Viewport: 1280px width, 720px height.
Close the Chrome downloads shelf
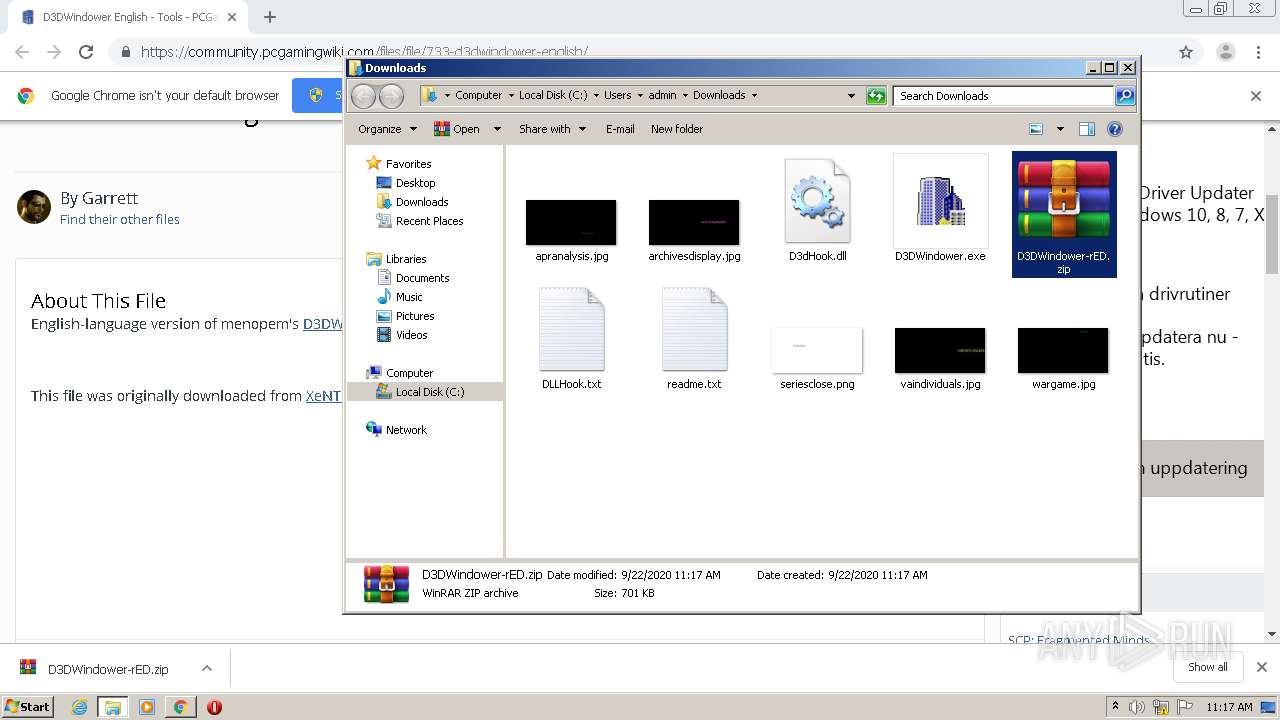click(1262, 667)
